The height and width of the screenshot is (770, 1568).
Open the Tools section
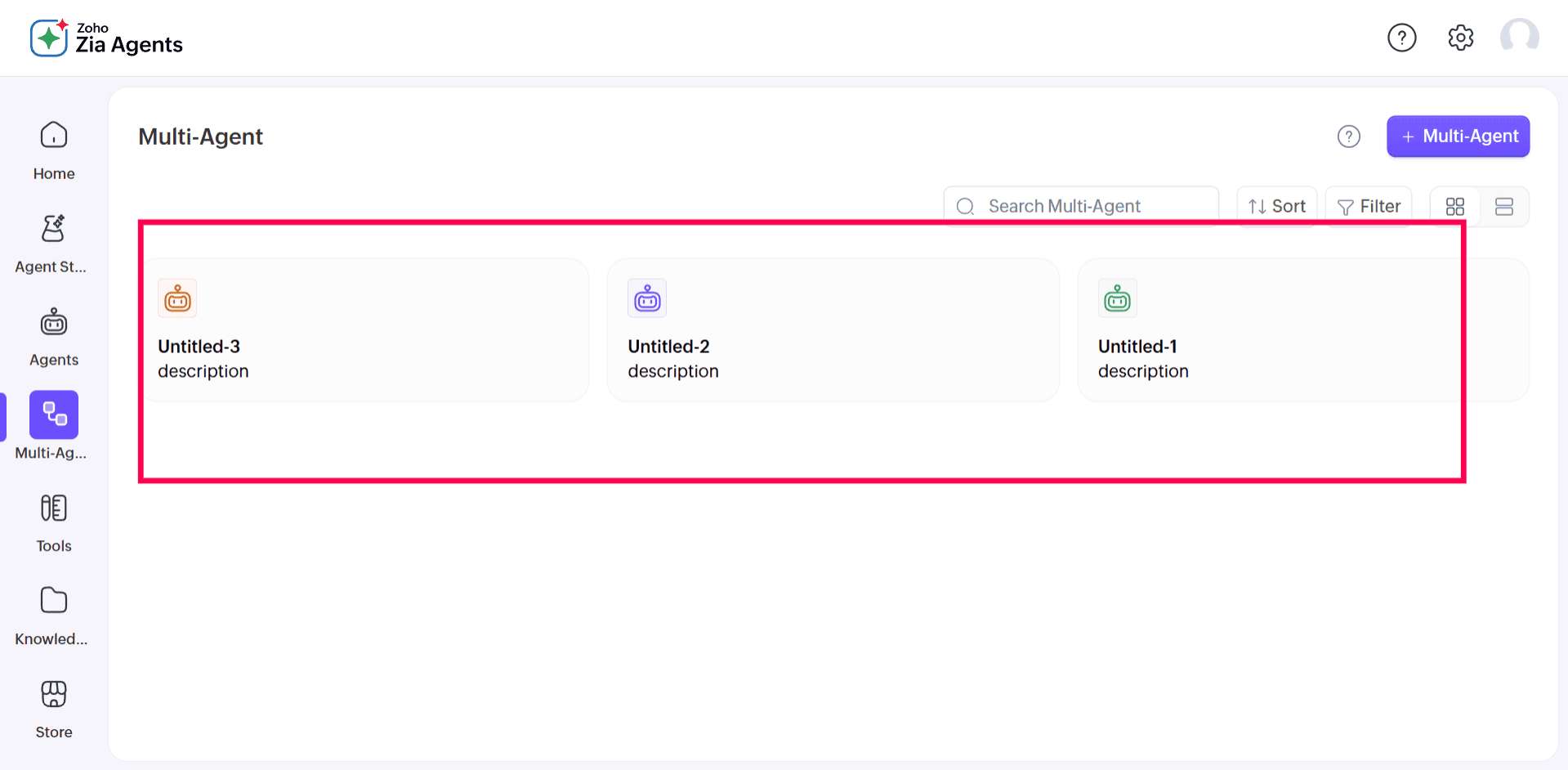point(54,523)
